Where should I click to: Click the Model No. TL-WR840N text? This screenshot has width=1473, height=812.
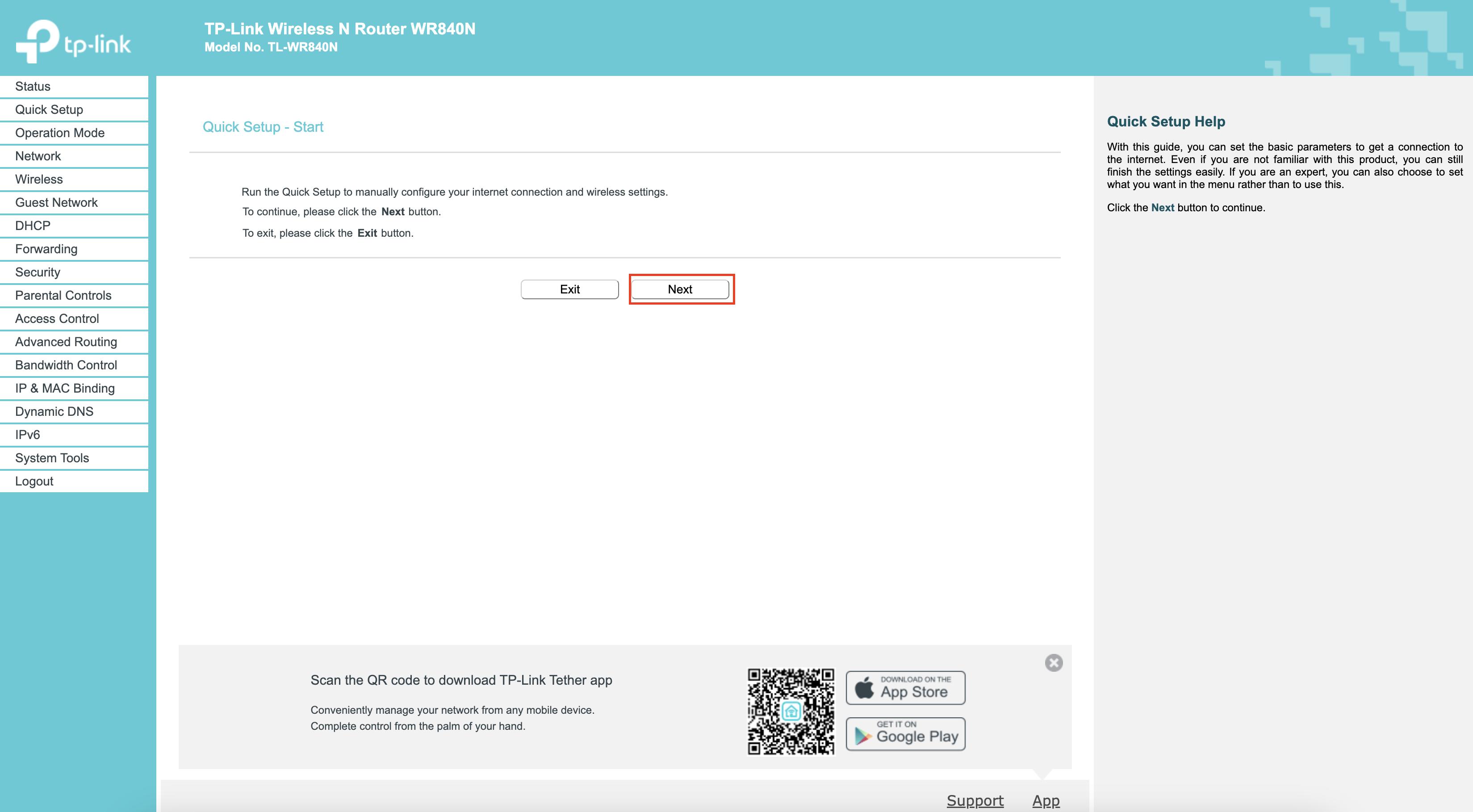click(x=271, y=47)
